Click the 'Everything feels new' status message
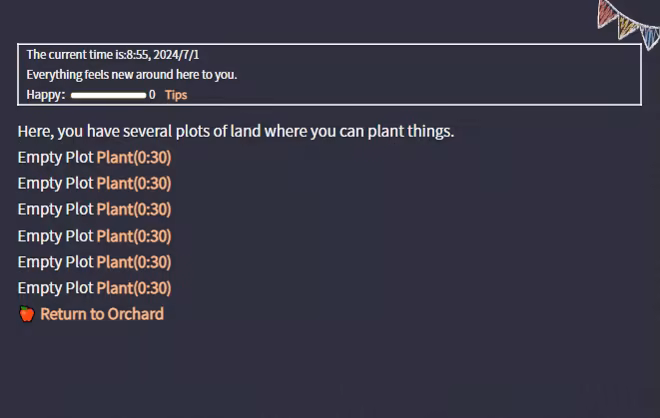660x418 pixels. click(131, 74)
